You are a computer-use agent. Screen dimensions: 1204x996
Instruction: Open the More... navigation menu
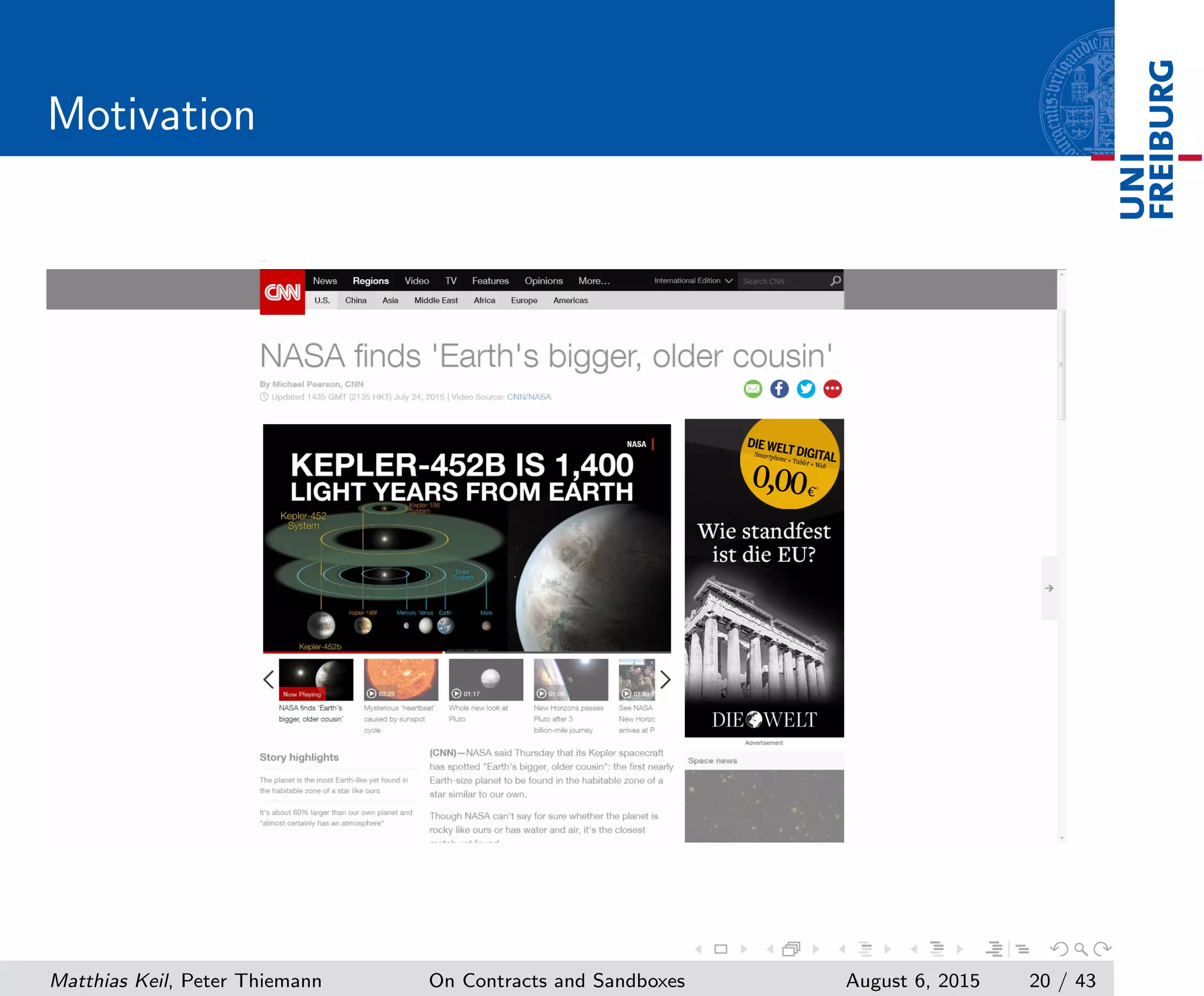[594, 281]
